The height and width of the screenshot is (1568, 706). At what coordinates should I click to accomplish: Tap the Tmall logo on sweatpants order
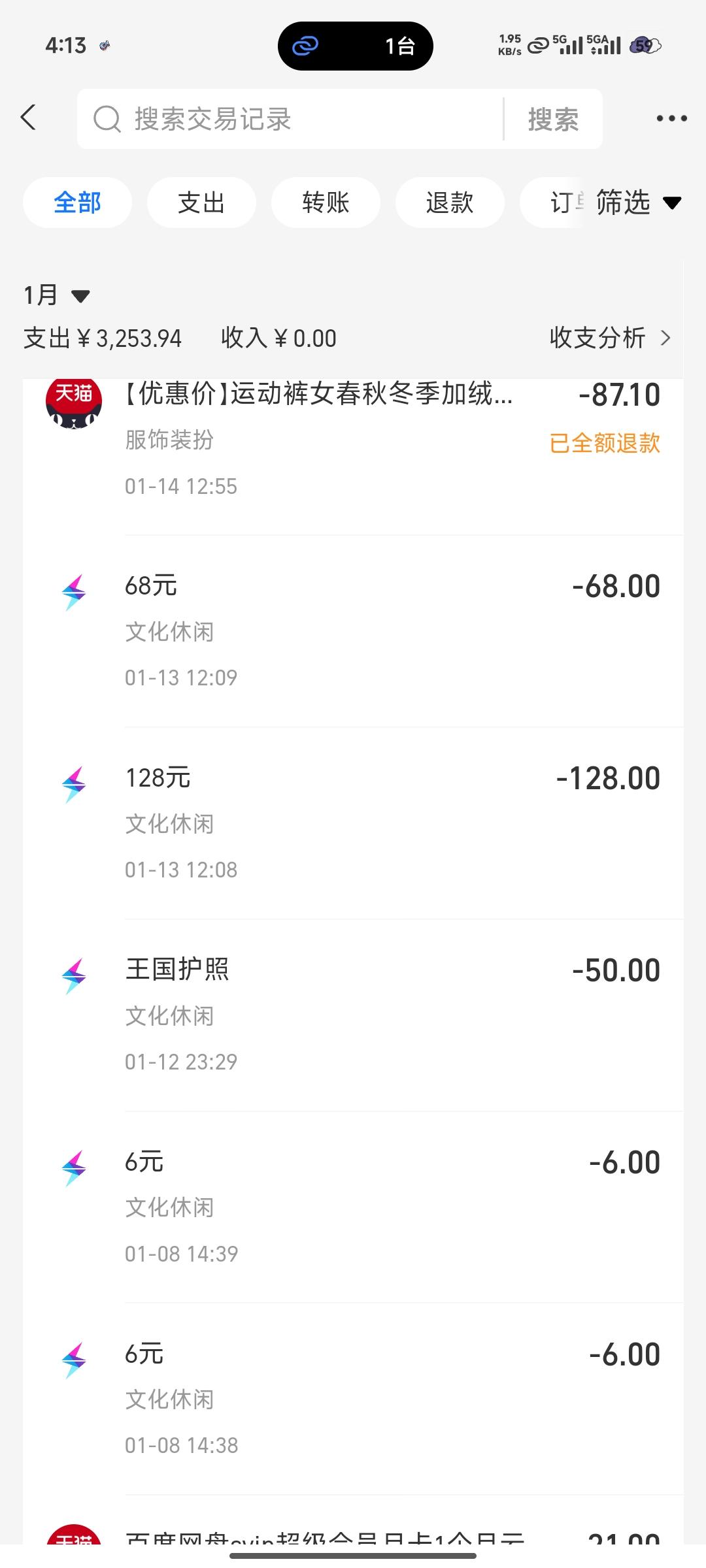(74, 403)
